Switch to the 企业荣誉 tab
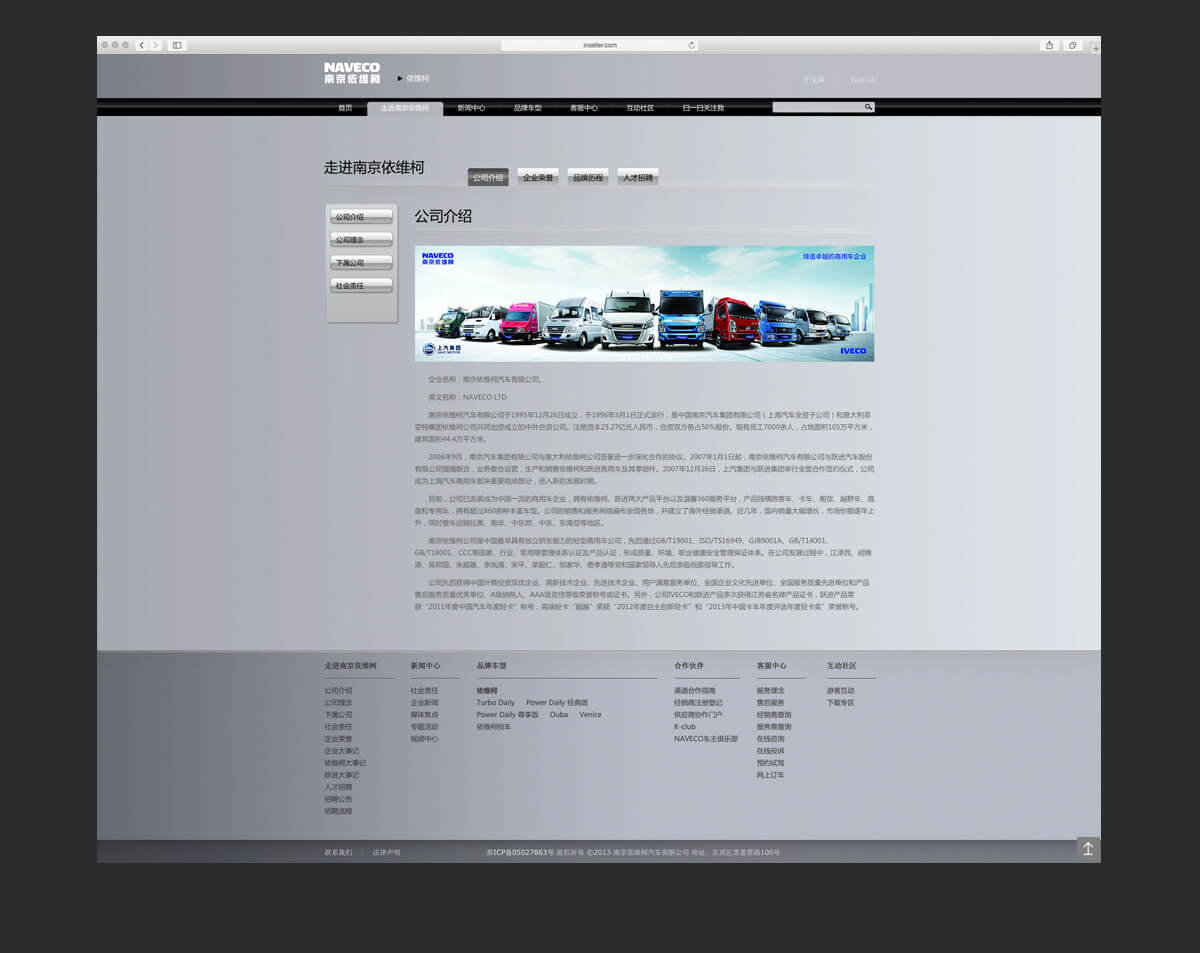Viewport: 1200px width, 953px height. pyautogui.click(x=538, y=177)
